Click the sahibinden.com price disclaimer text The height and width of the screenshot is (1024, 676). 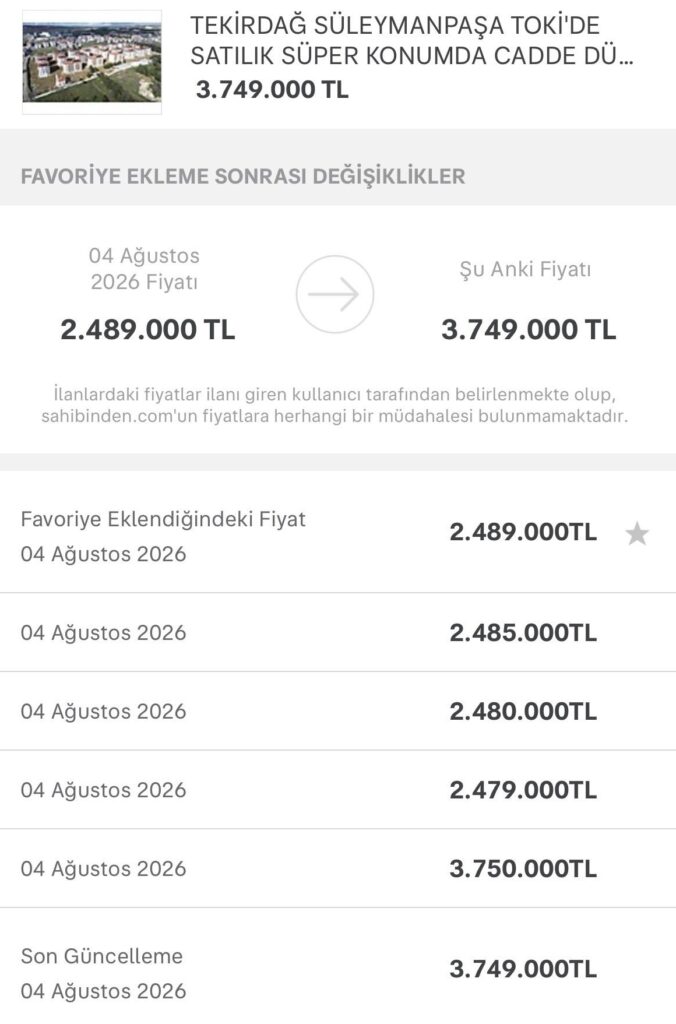[334, 405]
